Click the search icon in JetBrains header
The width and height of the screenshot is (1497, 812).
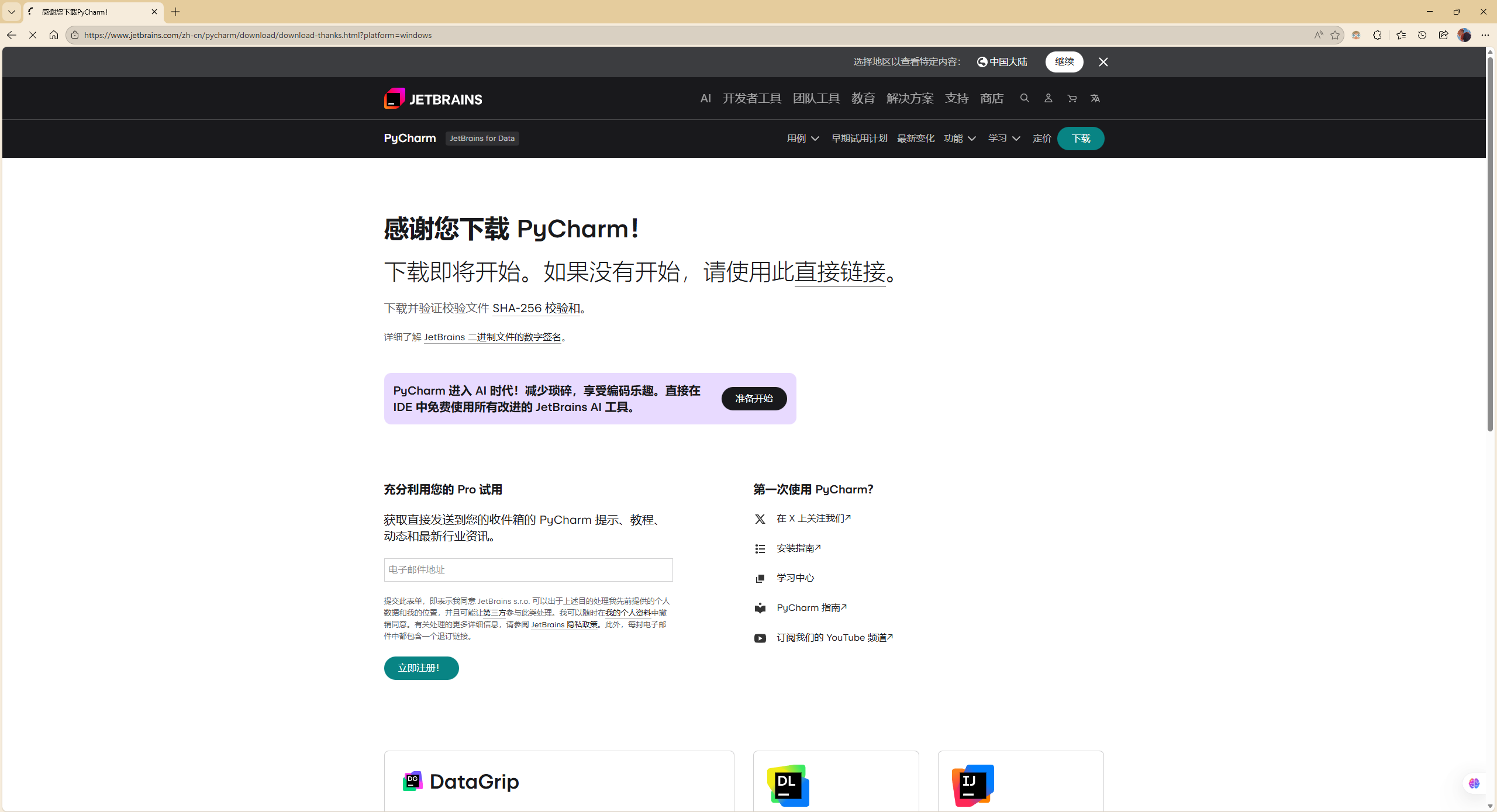click(1025, 98)
